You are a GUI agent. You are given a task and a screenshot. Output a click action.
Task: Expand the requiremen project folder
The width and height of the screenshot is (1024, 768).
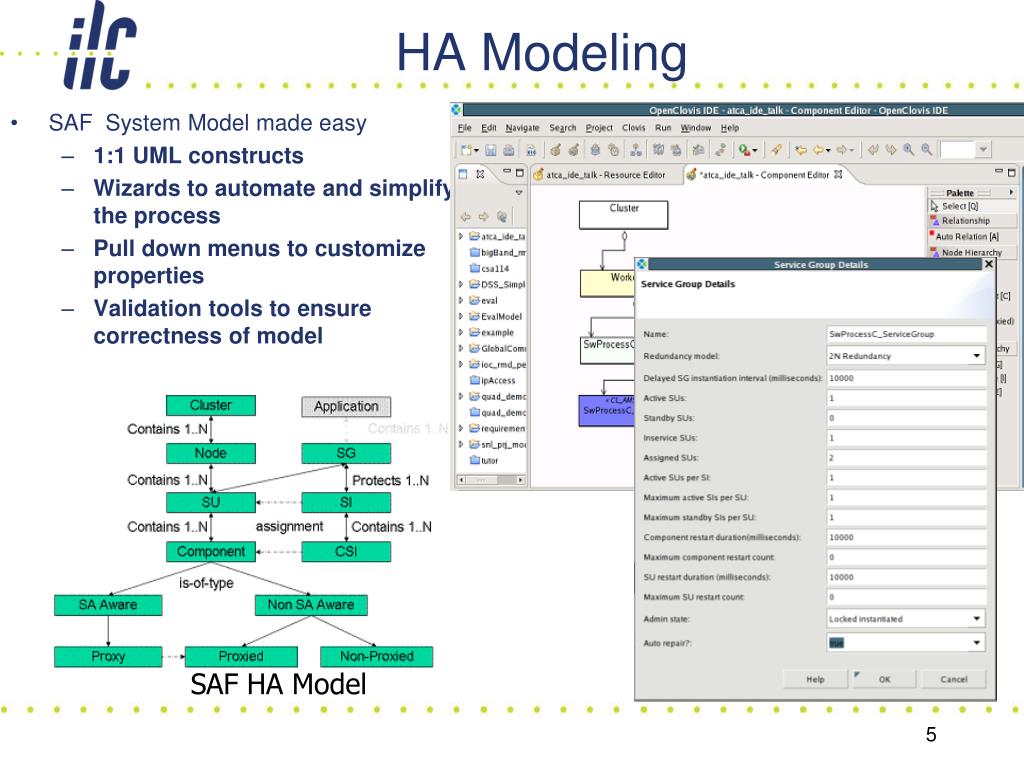(461, 428)
